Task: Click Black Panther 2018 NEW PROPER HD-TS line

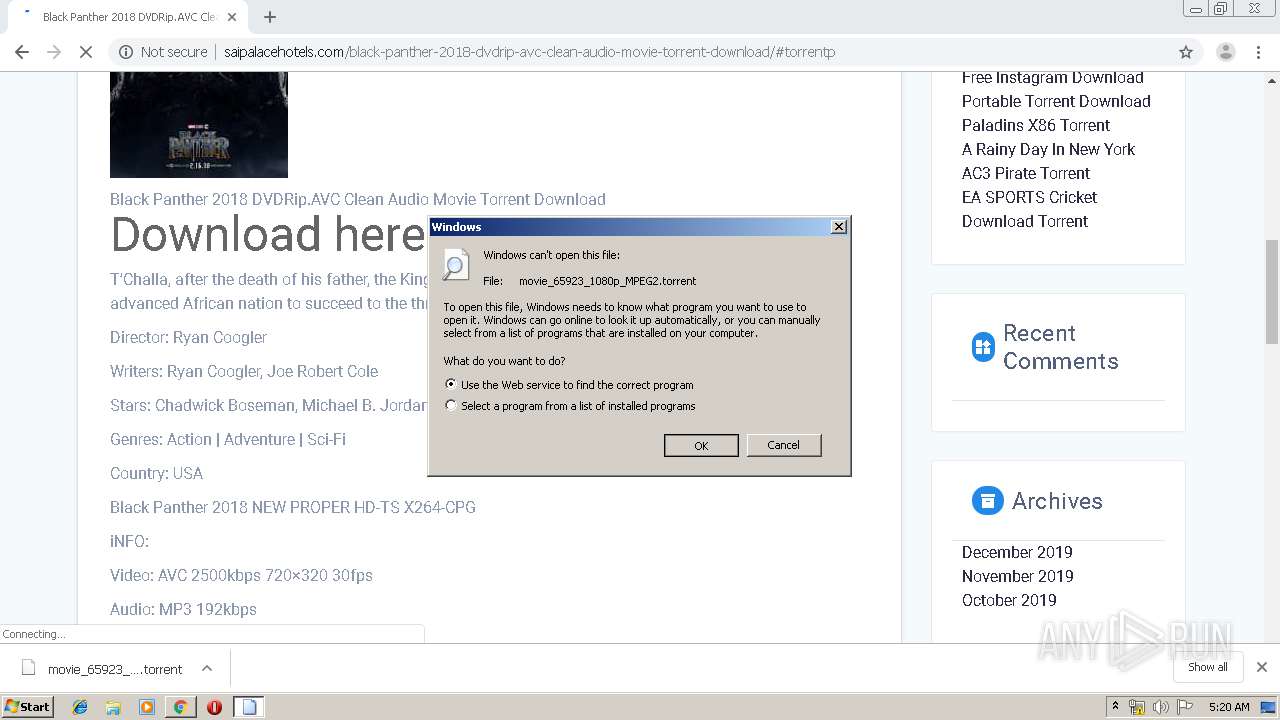Action: (x=293, y=507)
